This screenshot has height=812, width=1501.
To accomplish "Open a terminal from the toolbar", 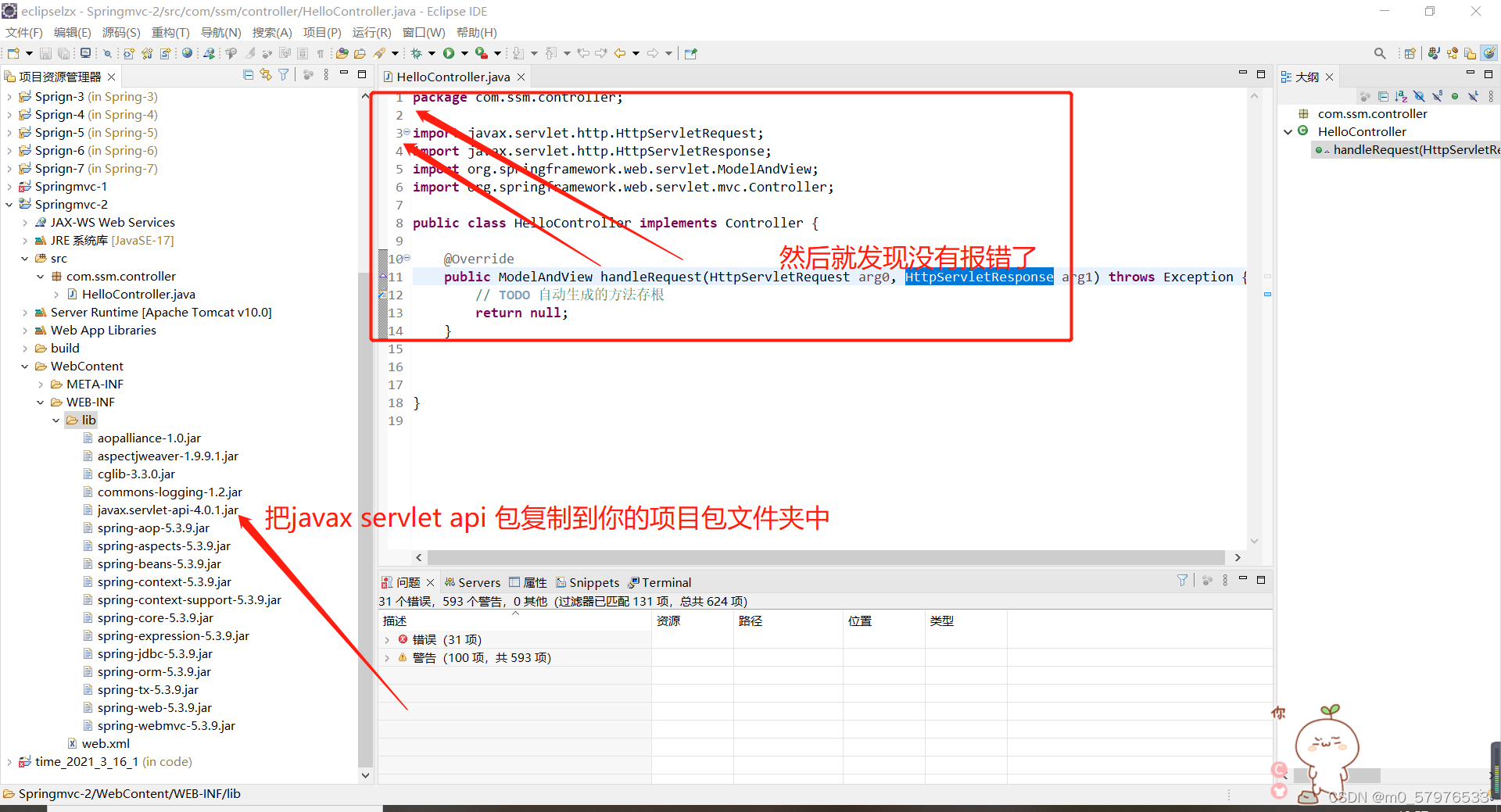I will [x=85, y=53].
